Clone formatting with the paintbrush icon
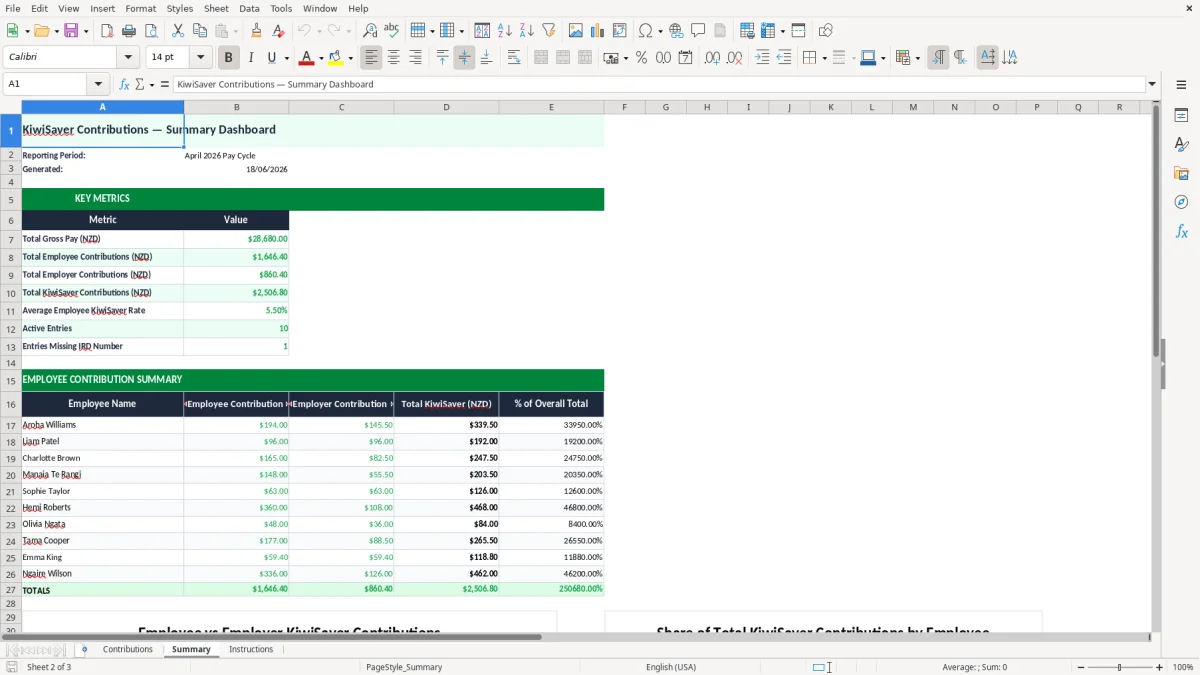 (x=256, y=31)
